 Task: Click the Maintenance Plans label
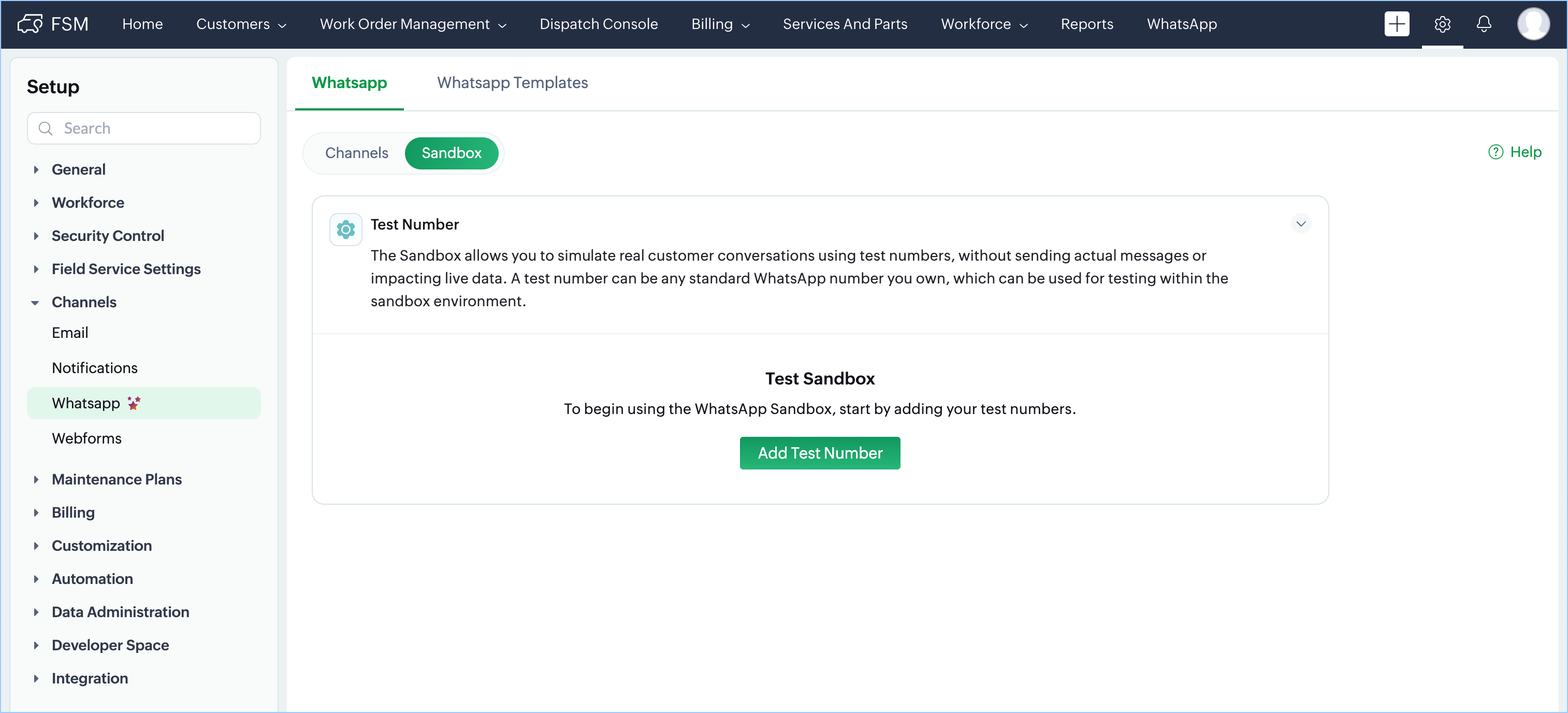pyautogui.click(x=117, y=479)
